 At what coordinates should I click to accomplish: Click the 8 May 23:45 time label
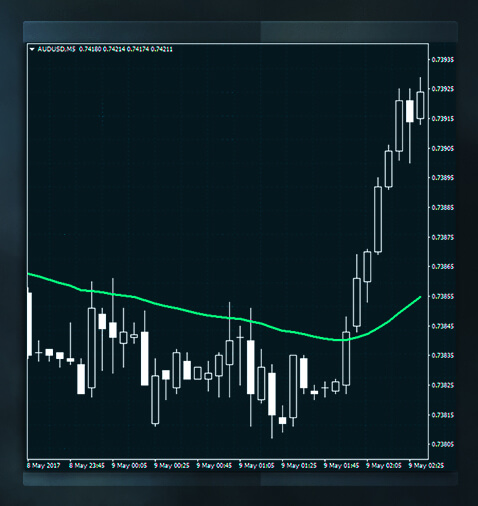87,466
